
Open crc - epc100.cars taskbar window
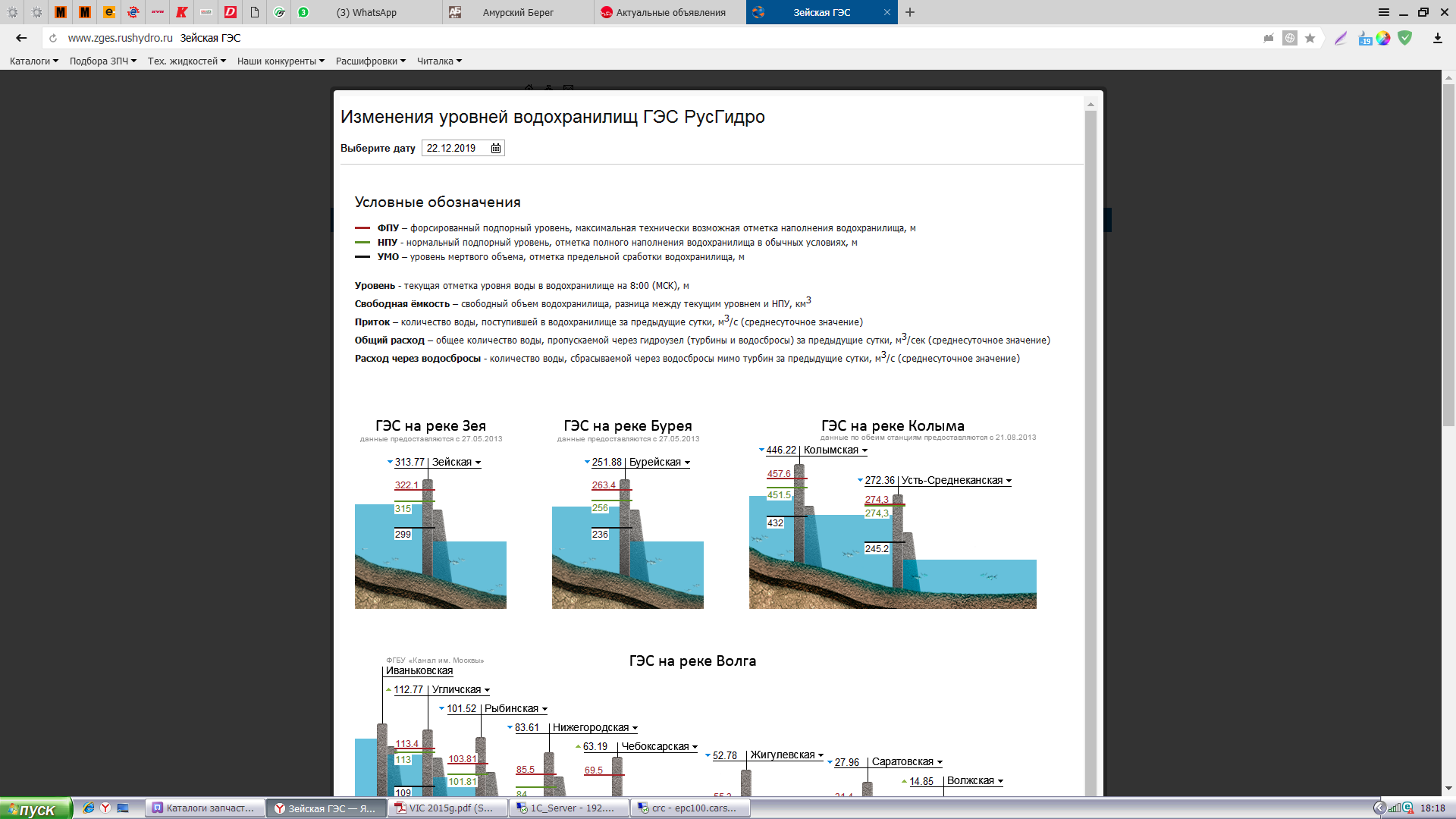[690, 808]
